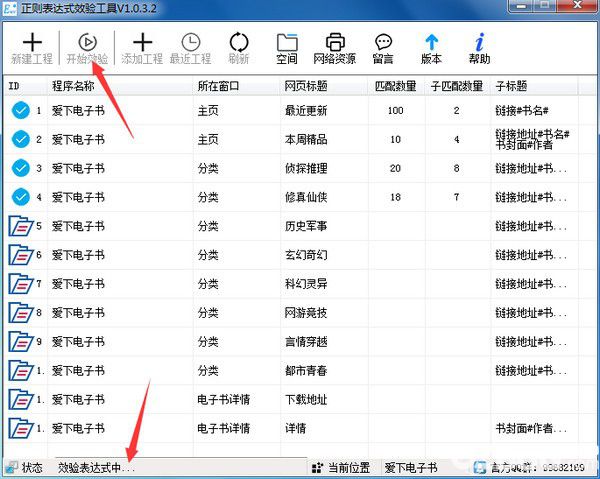The image size is (600, 479).
Task: Click the 当前位置 status bar icon
Action: coord(317,468)
